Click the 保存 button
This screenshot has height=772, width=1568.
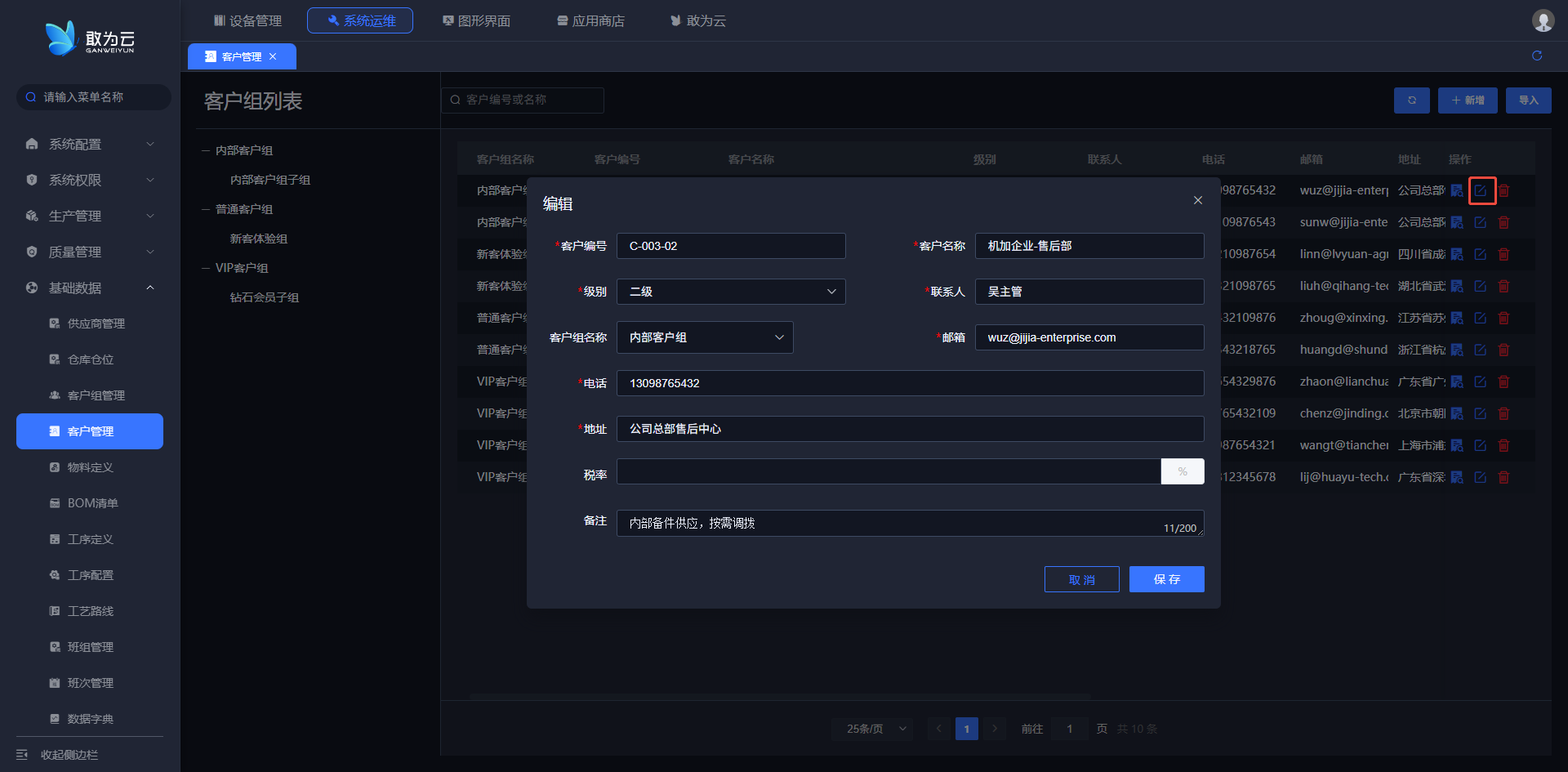[x=1166, y=579]
